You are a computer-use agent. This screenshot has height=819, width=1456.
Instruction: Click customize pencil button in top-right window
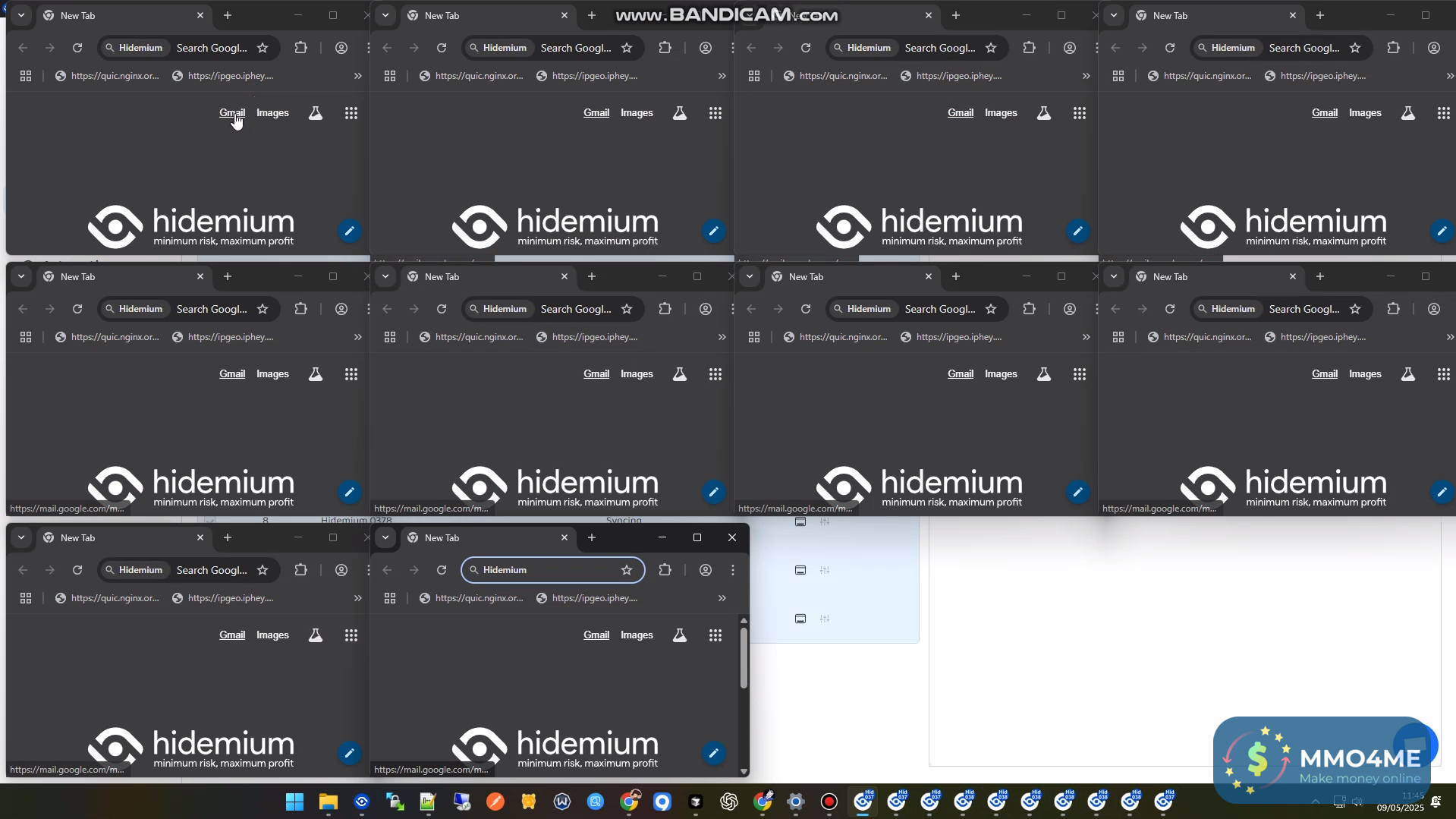click(x=1442, y=231)
